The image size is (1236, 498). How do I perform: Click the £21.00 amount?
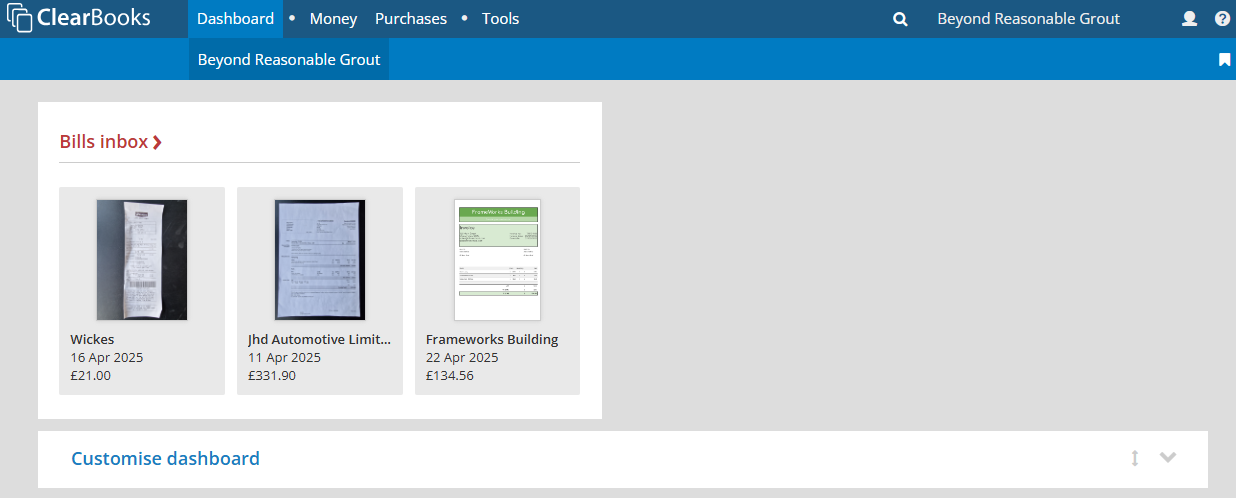point(91,376)
